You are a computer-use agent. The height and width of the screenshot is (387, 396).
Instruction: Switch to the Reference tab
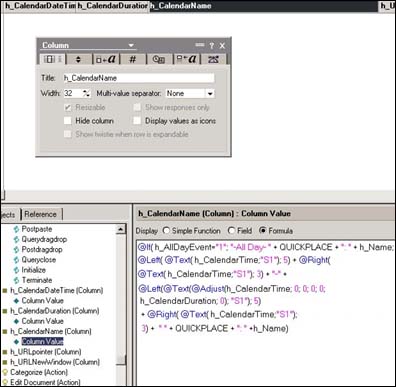[x=41, y=214]
